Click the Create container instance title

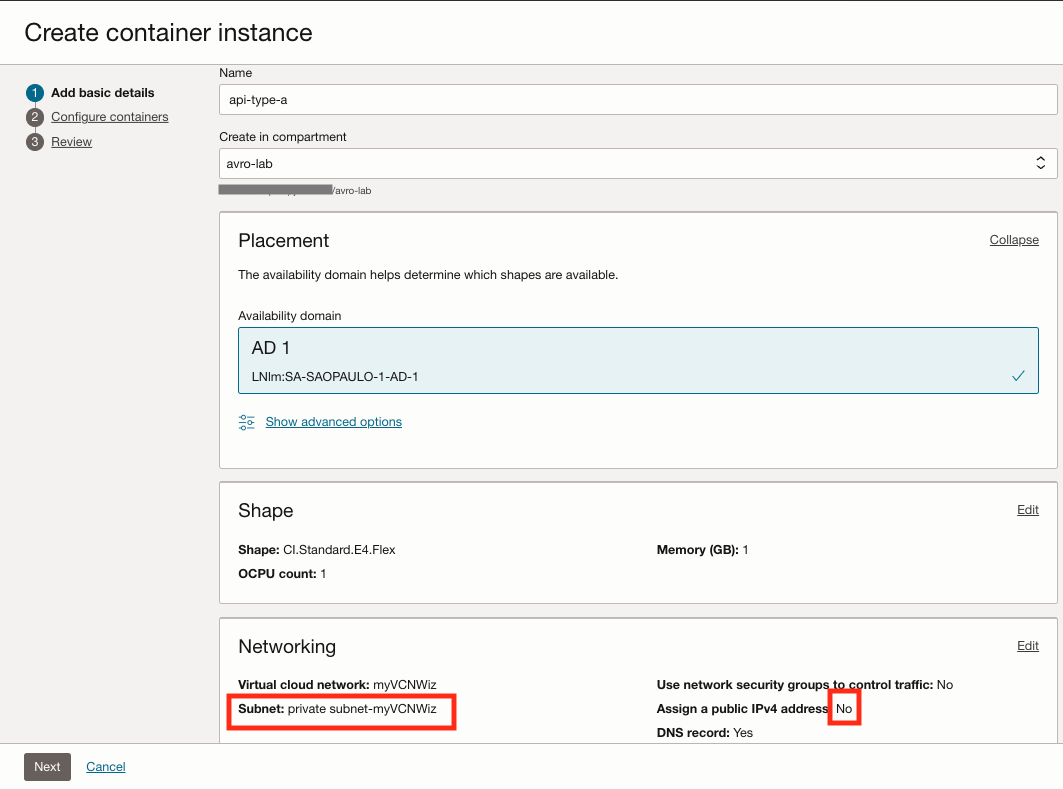coord(168,33)
